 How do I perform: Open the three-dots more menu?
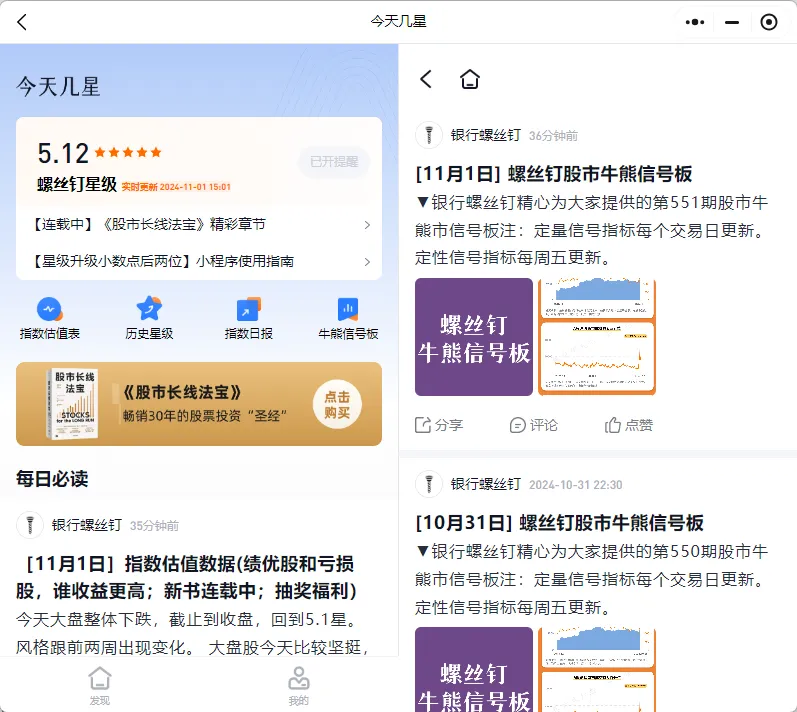pyautogui.click(x=695, y=22)
